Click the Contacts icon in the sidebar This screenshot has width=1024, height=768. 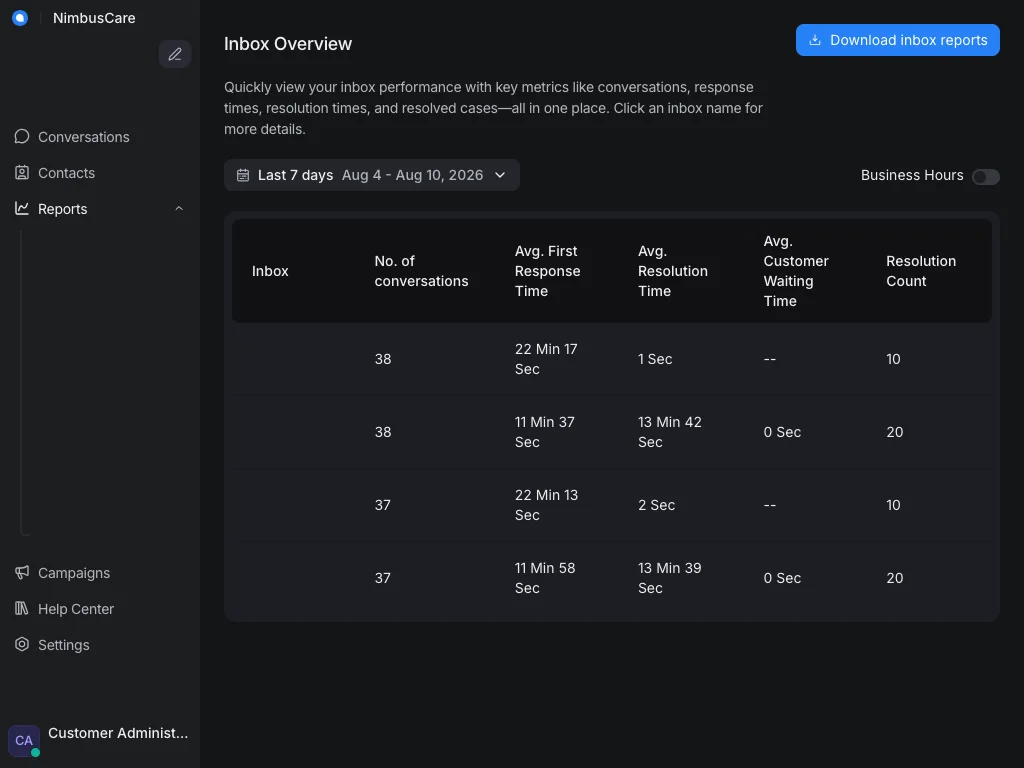click(x=22, y=172)
